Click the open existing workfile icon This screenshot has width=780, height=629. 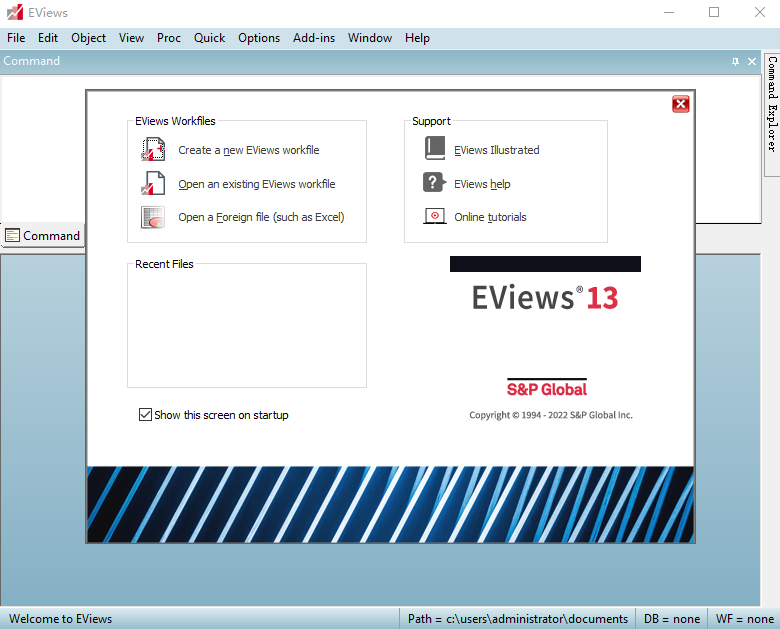[152, 184]
